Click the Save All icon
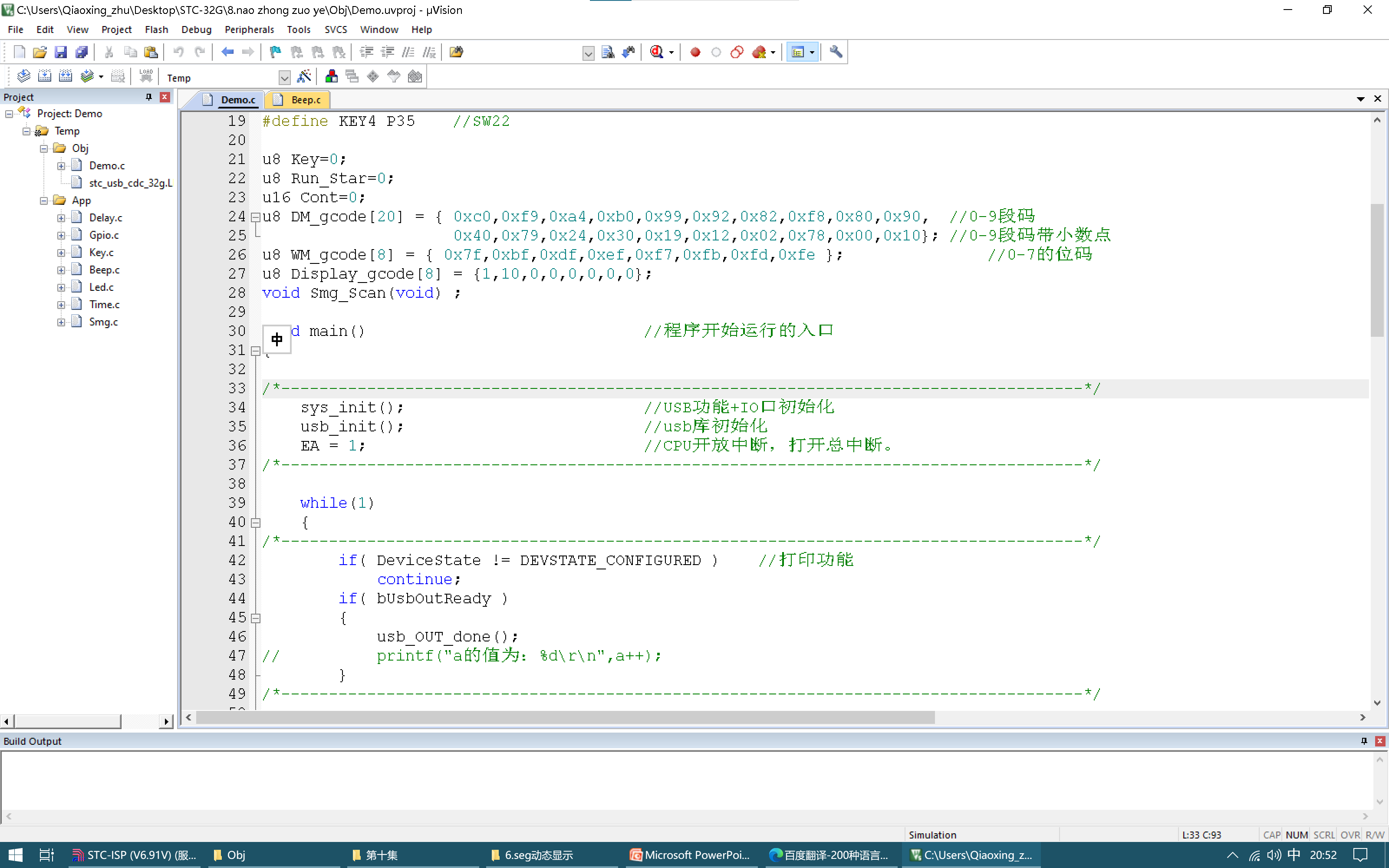The image size is (1389, 868). (x=82, y=52)
